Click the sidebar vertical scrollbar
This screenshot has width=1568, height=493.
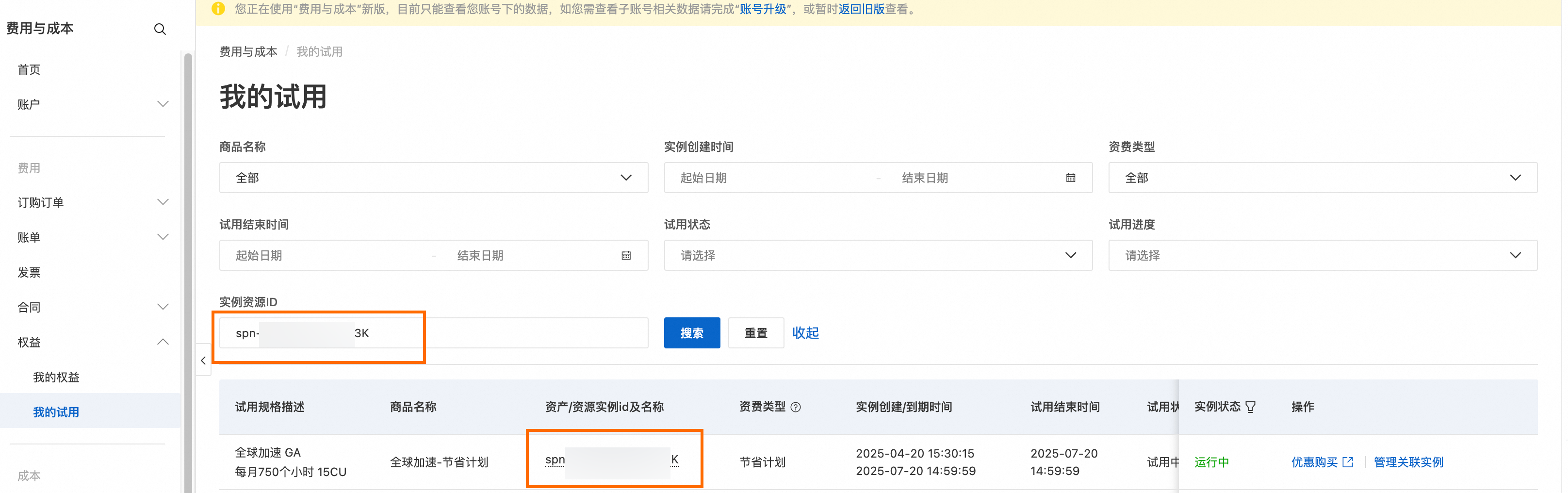pyautogui.click(x=188, y=274)
